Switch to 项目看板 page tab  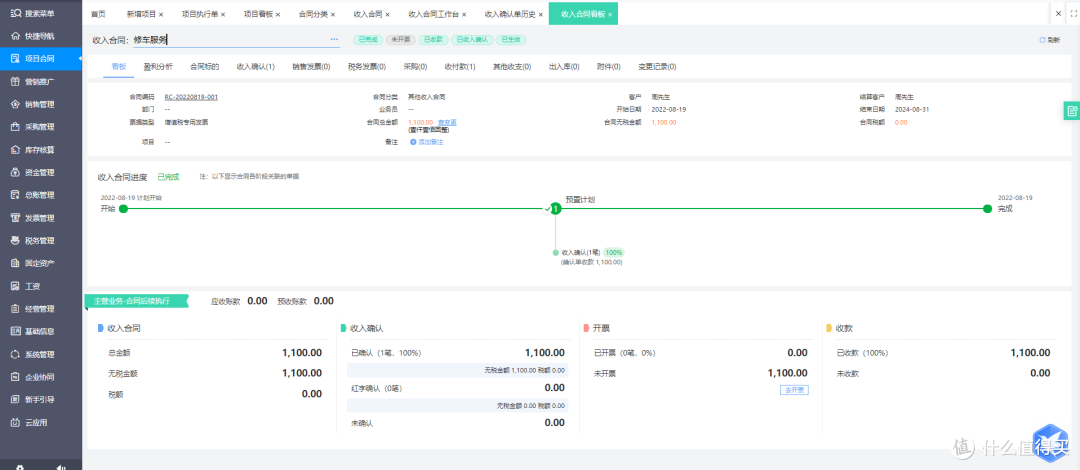coord(258,14)
